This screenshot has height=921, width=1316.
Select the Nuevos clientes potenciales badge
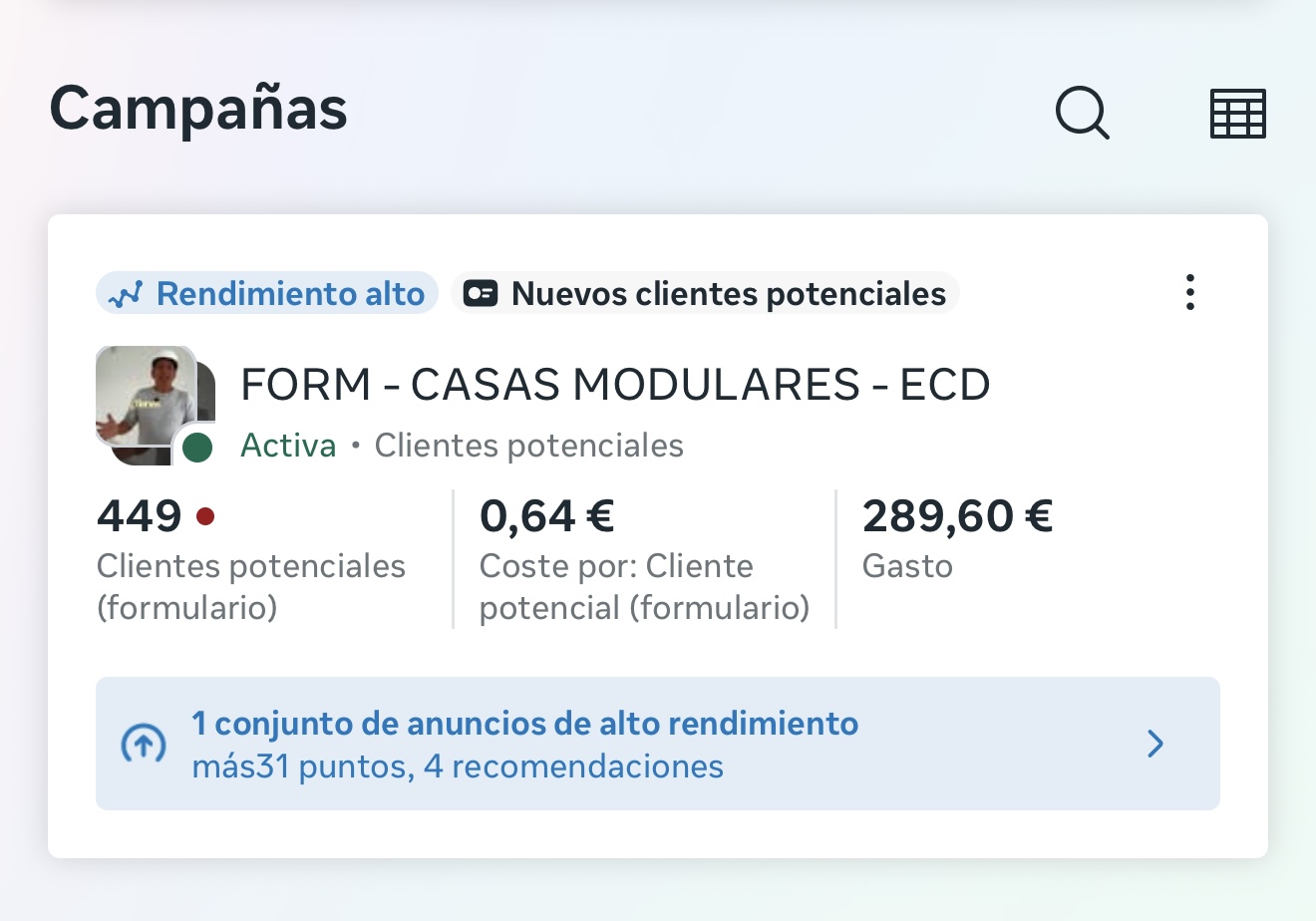coord(705,293)
